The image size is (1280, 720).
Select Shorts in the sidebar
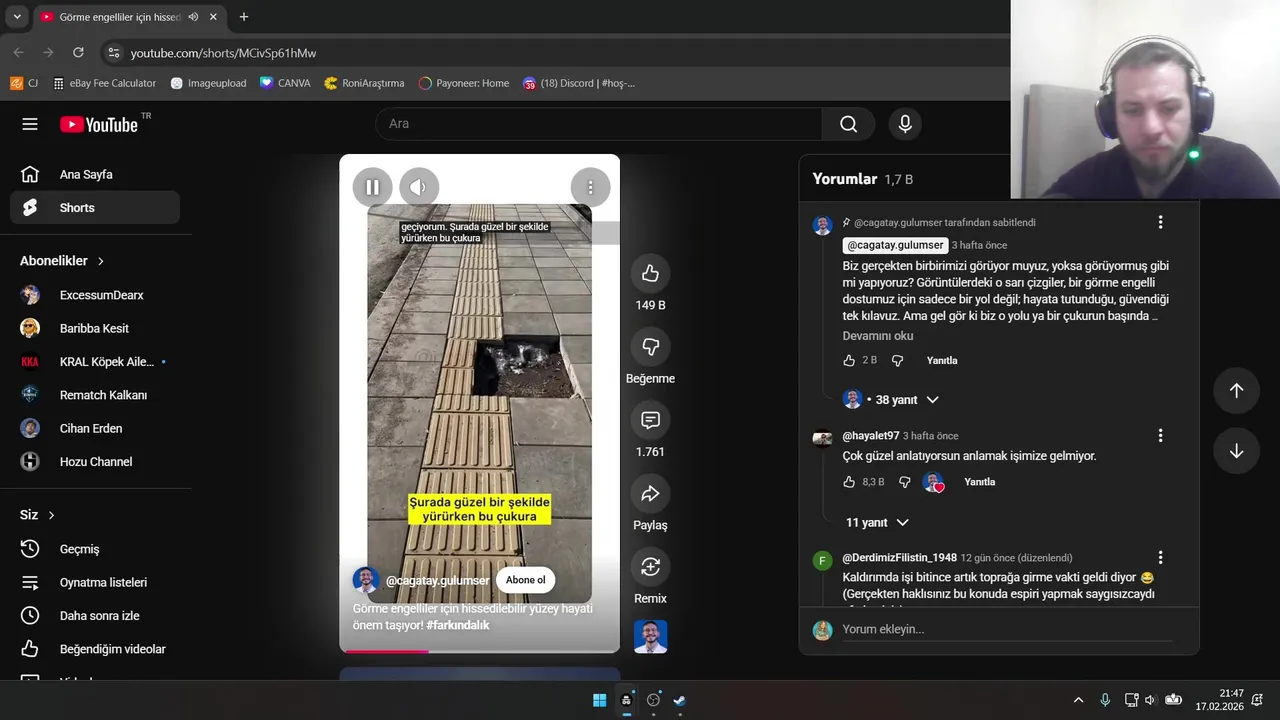coord(95,208)
